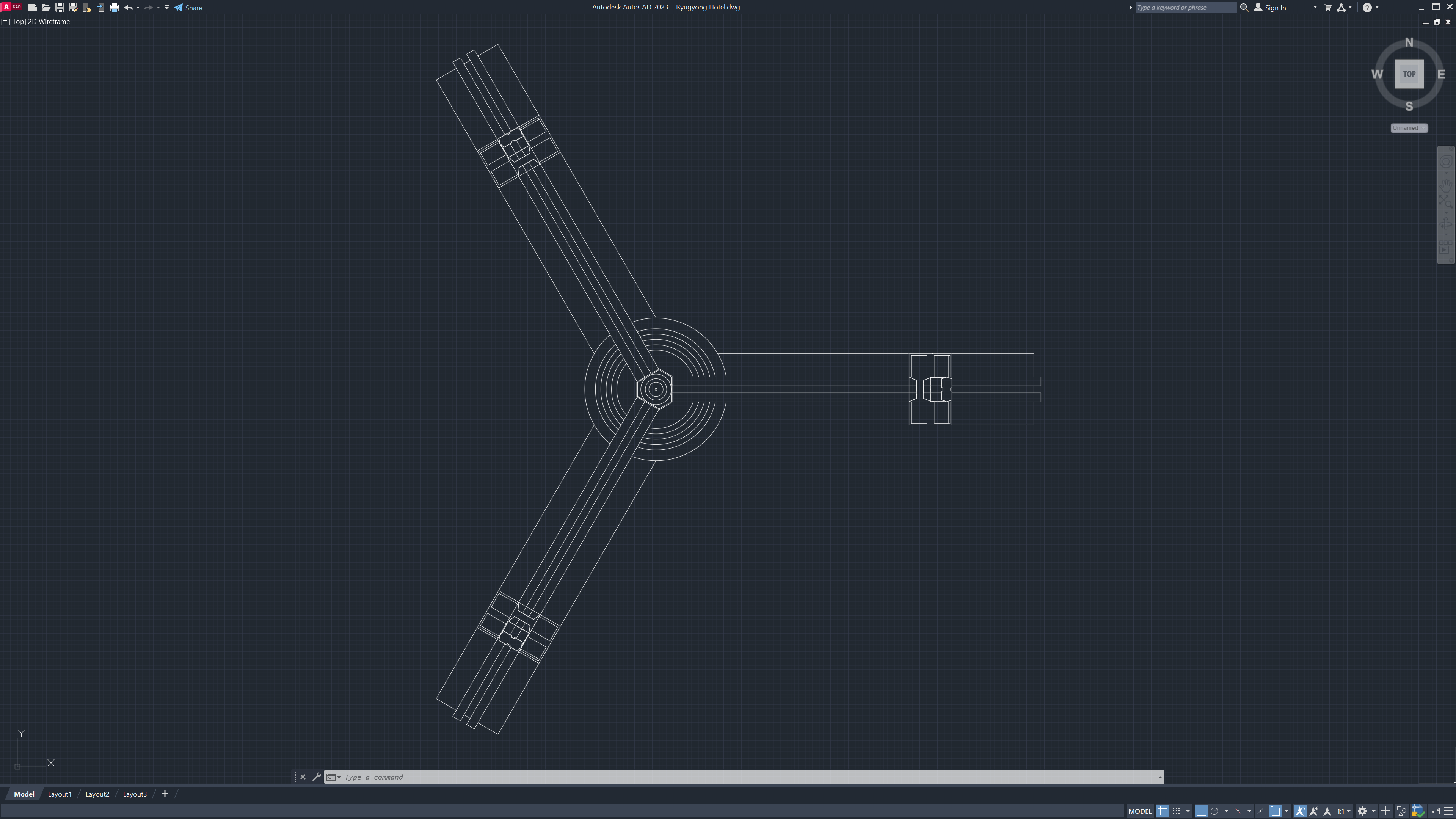Click the Type a command input field
The width and height of the screenshot is (1456, 819).
tap(735, 777)
